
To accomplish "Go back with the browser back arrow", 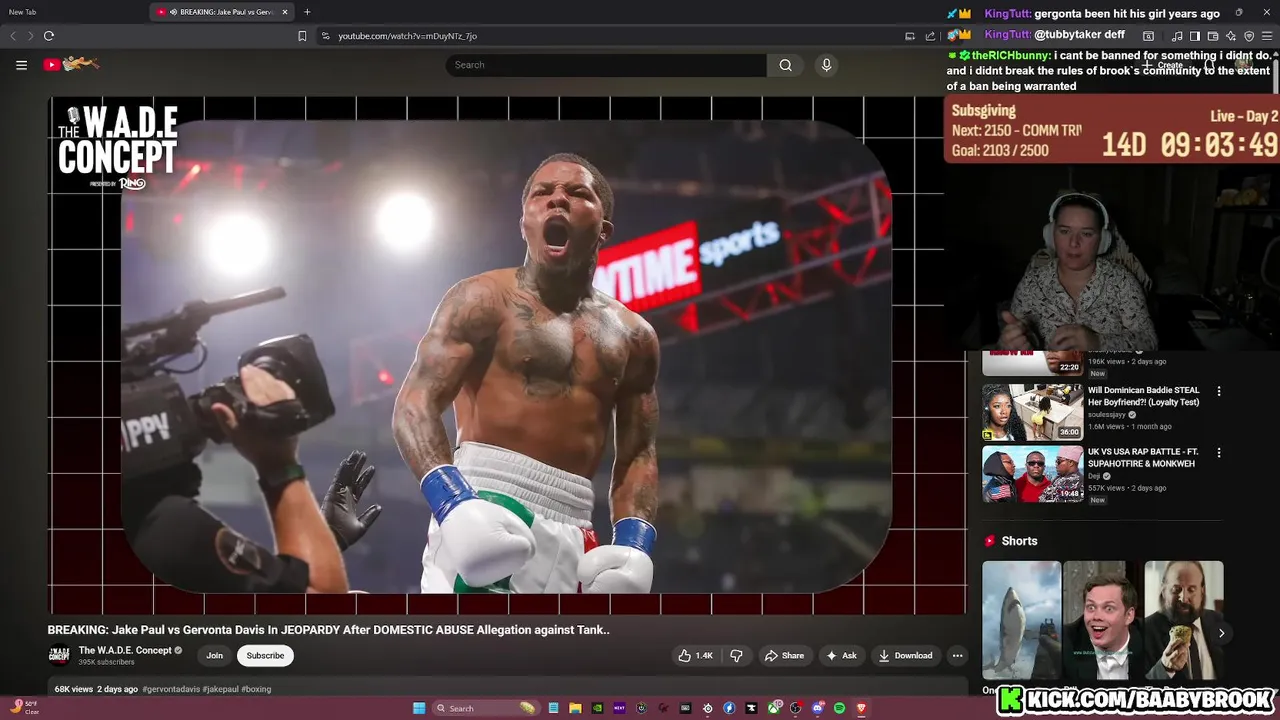I will [13, 36].
